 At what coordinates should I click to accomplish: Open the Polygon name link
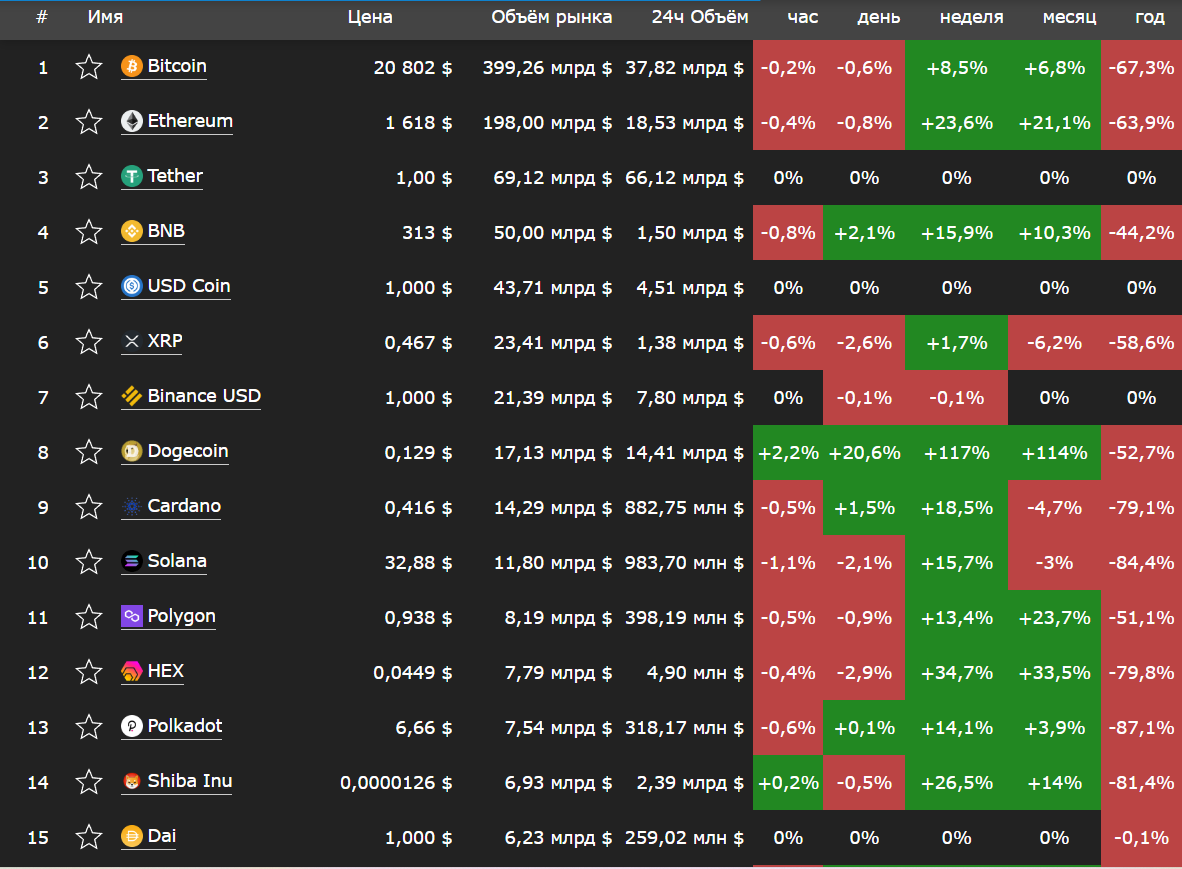coord(182,617)
